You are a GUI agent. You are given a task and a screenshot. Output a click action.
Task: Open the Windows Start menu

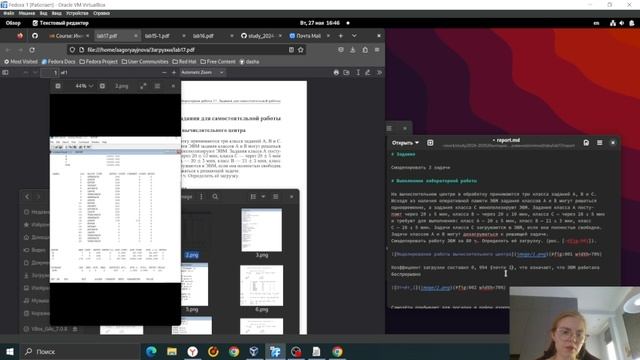coord(10,351)
